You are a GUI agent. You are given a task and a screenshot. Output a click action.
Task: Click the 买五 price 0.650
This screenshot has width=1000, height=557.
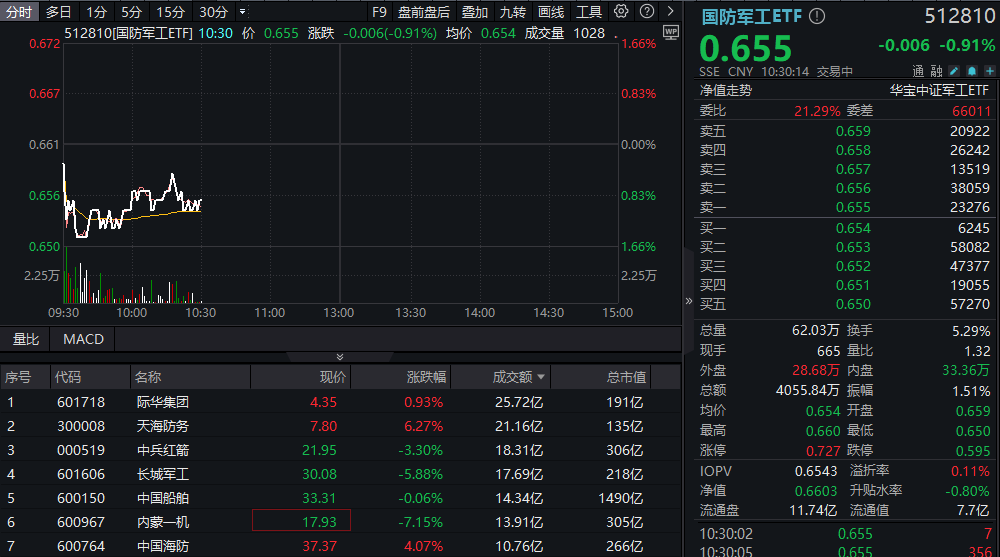coord(853,304)
